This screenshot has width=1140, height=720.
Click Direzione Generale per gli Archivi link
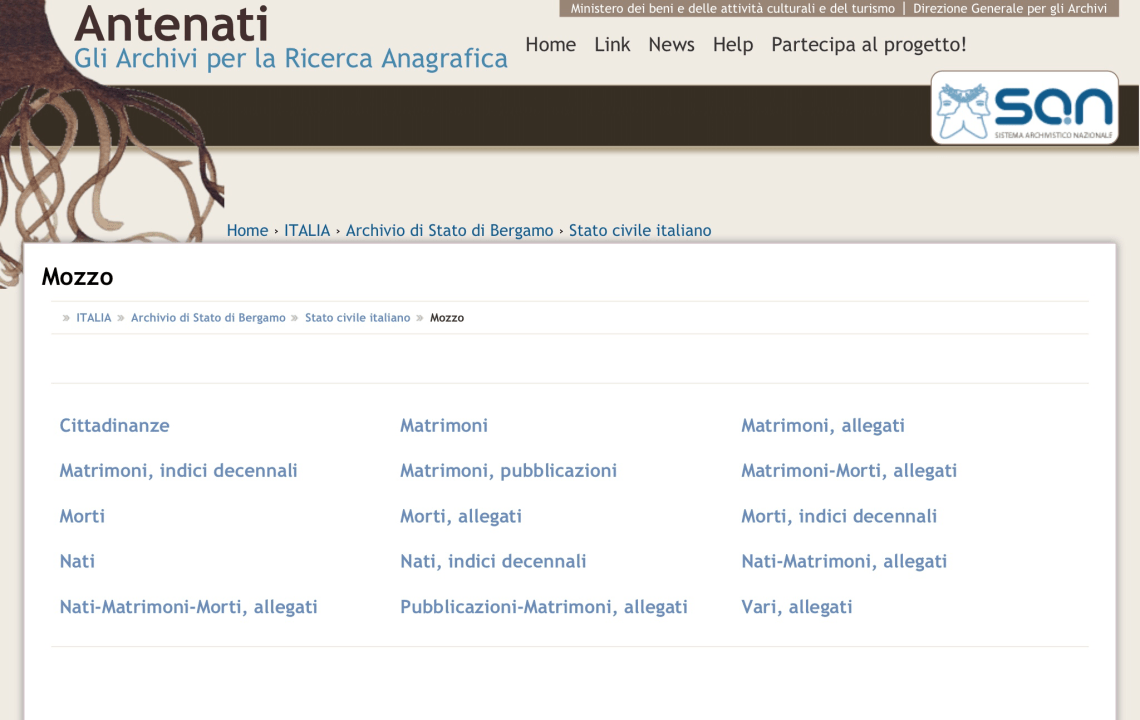pos(1009,9)
